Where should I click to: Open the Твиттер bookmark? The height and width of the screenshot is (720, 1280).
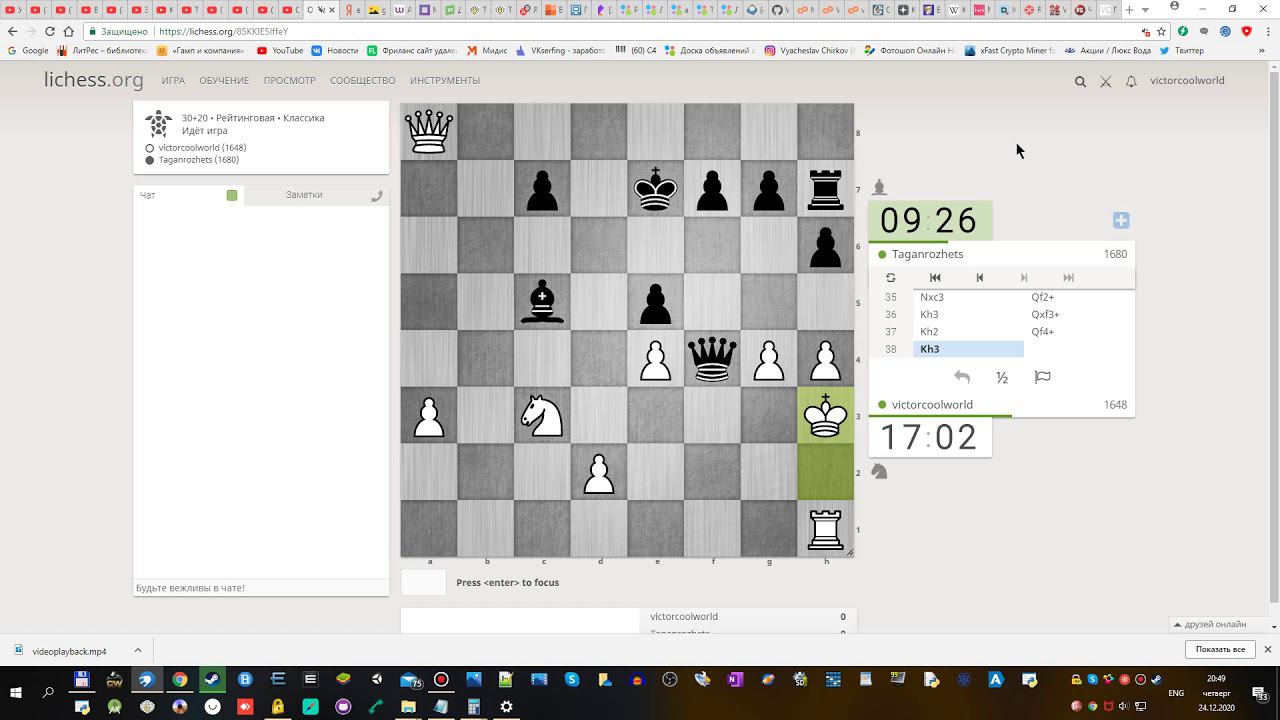1182,50
